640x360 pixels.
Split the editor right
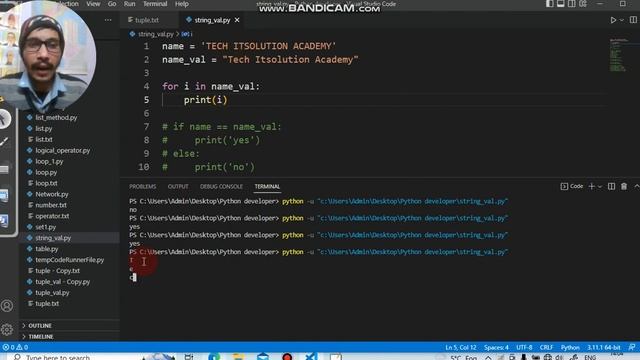[x=633, y=20]
